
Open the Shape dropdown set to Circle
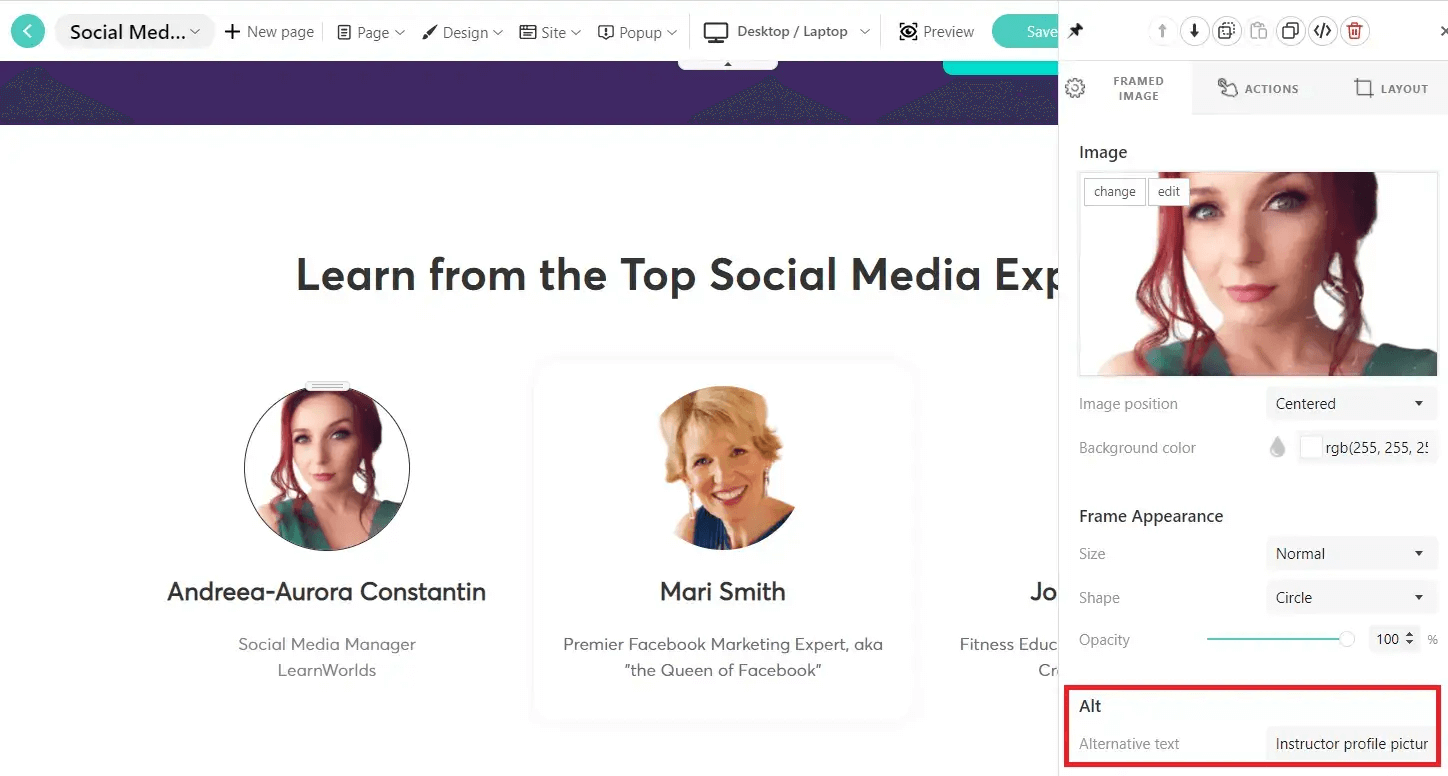(x=1351, y=597)
